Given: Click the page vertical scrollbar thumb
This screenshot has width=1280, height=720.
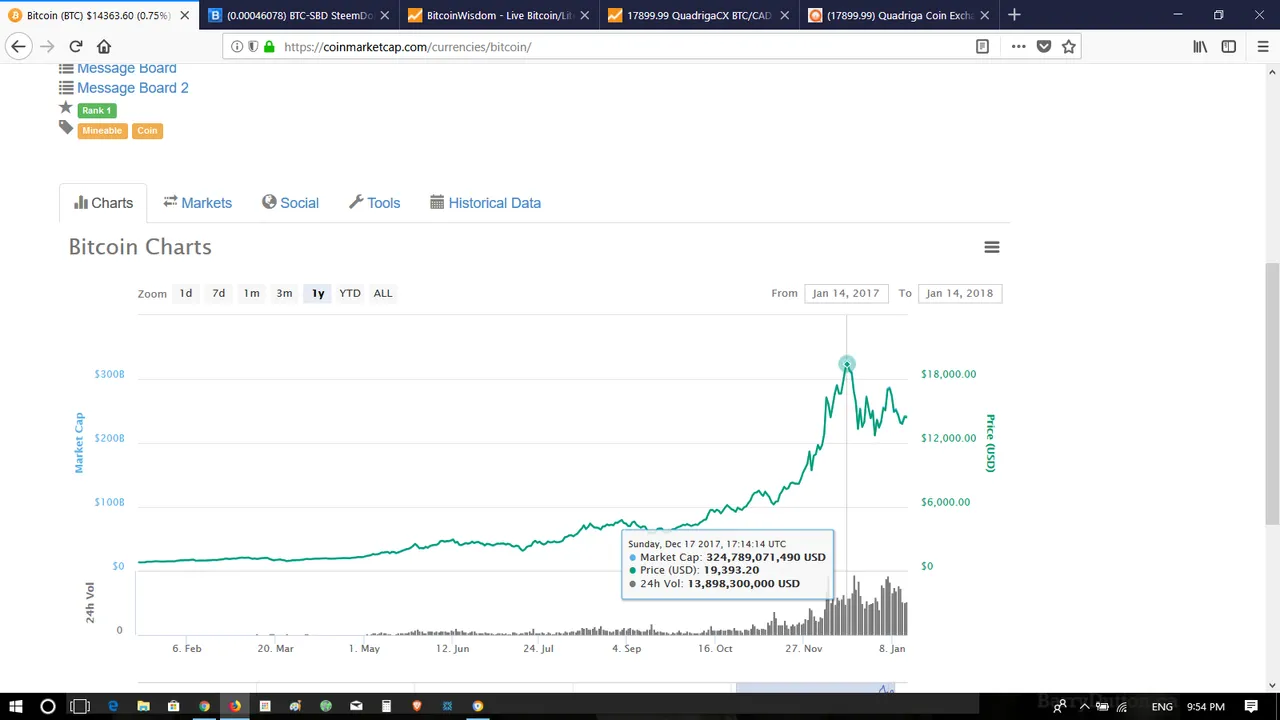Looking at the screenshot, I should (1272, 392).
